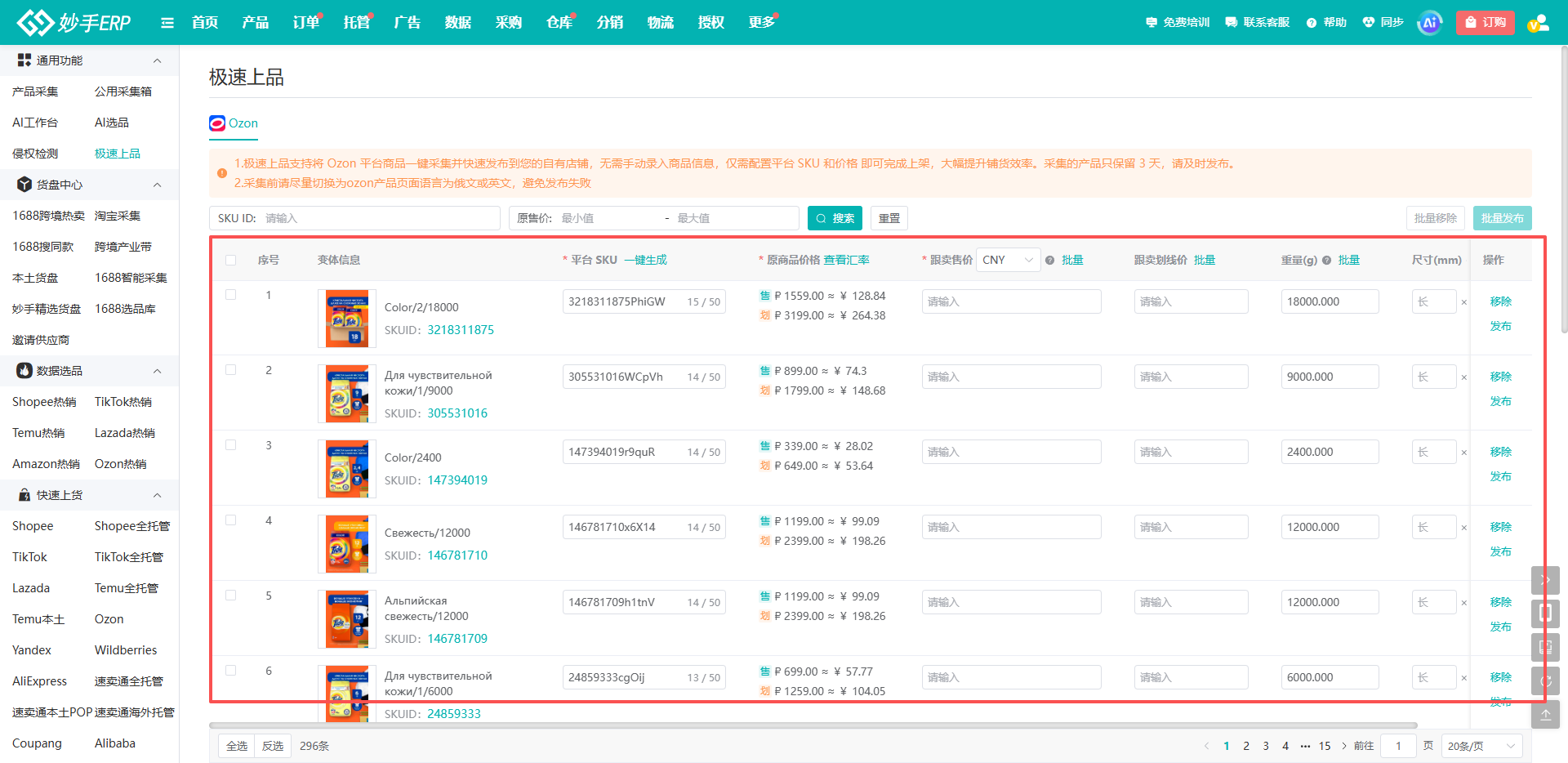Click the 一键生成 link for 平台 SKU
This screenshot has height=763, width=1568.
pos(646,261)
